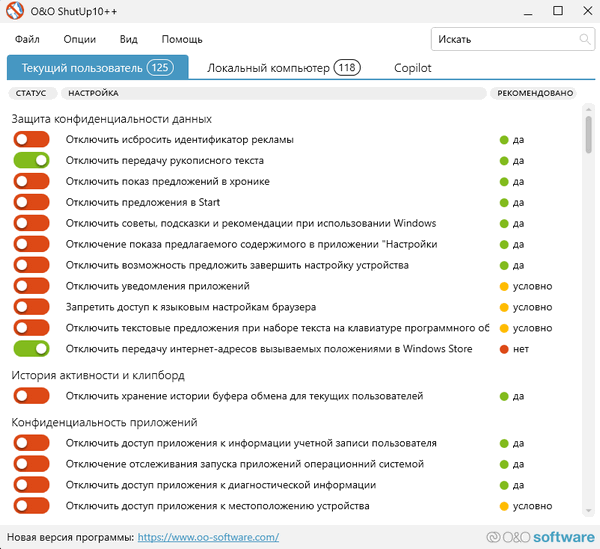The width and height of the screenshot is (600, 549).
Task: Switch to the Copilot tab
Action: click(412, 68)
